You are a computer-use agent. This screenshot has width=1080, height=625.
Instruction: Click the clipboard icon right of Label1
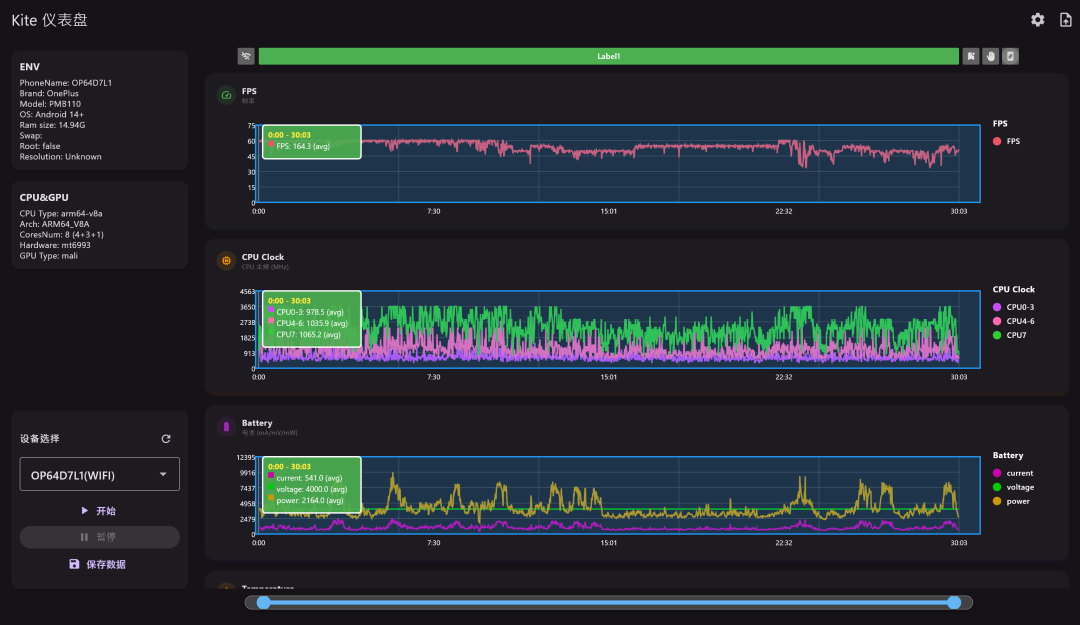(x=1010, y=57)
